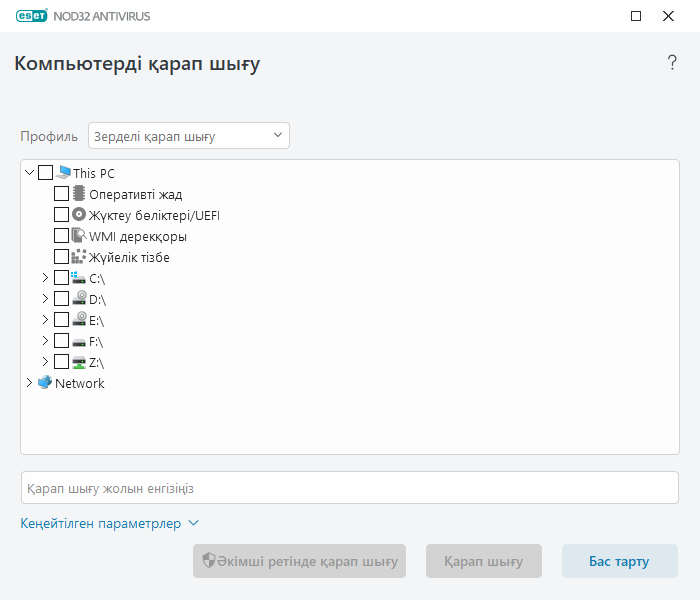This screenshot has height=600, width=700.
Task: Click the Жүктеу бөліктері/UEFI disc icon
Action: click(x=79, y=215)
